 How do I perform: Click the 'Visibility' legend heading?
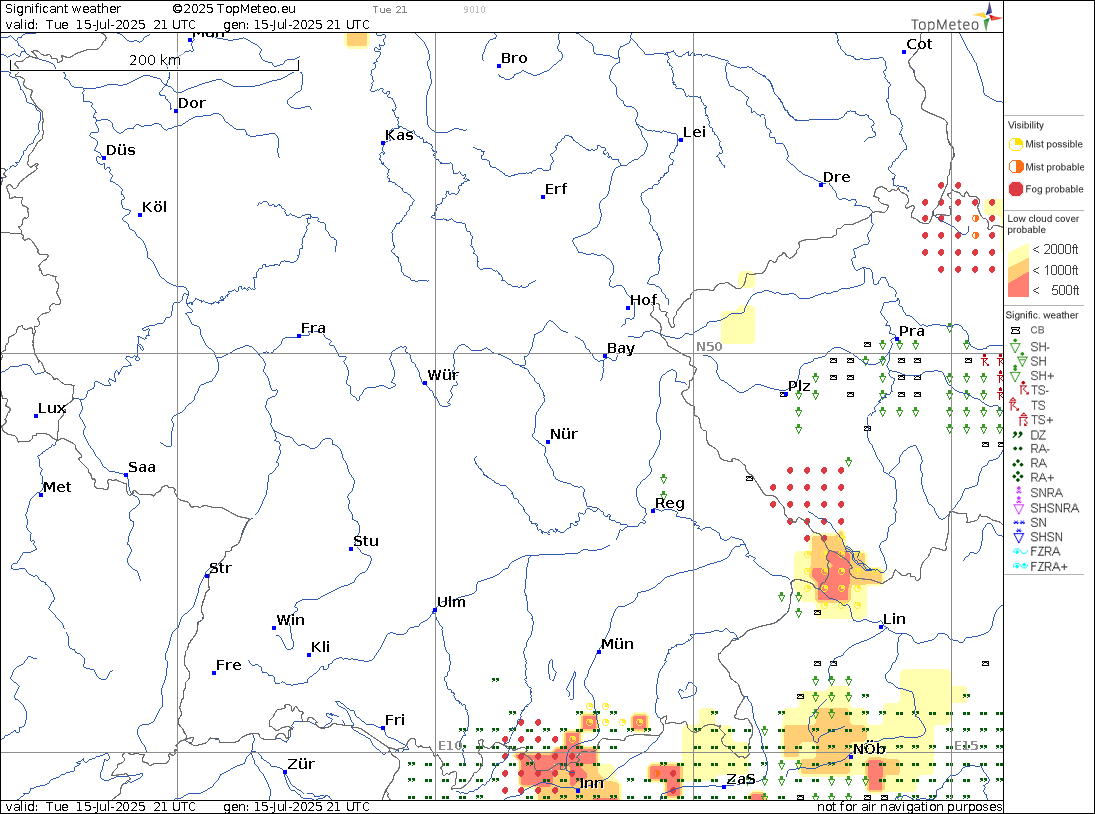(1025, 125)
